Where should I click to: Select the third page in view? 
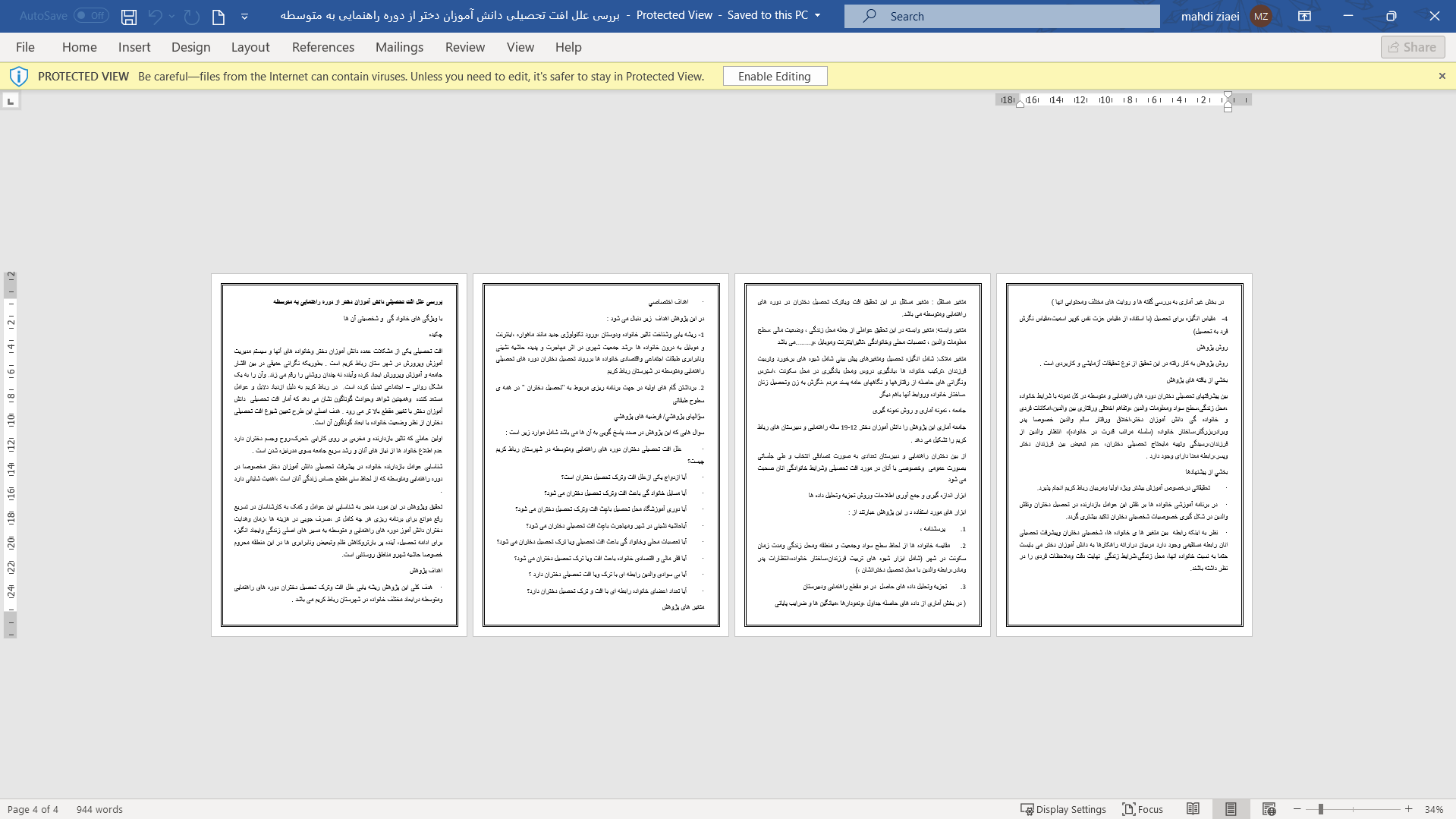[863, 455]
